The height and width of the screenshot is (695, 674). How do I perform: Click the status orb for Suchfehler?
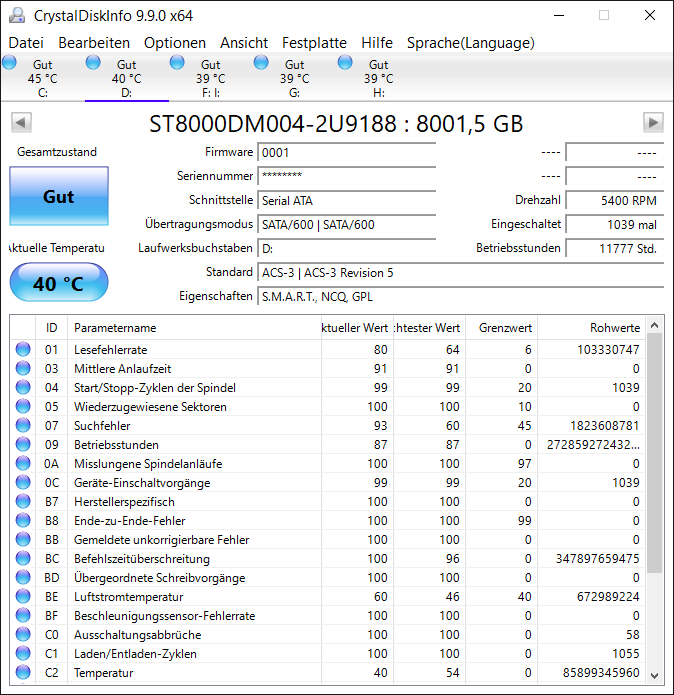[23, 426]
